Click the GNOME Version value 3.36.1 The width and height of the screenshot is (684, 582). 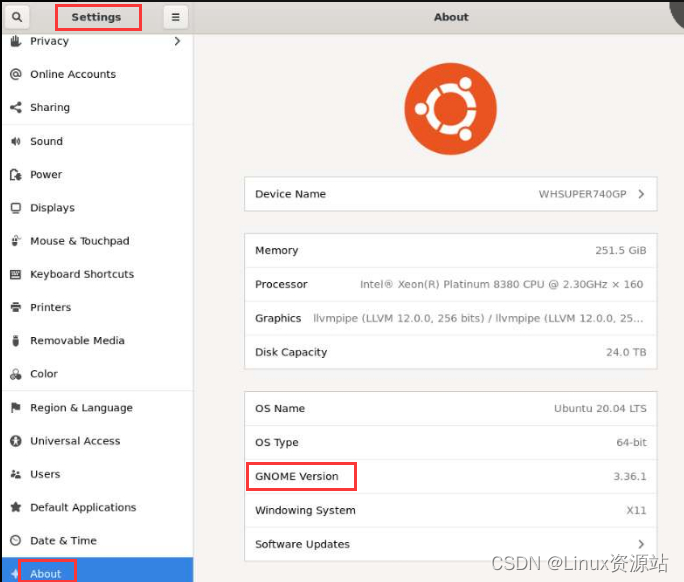pyautogui.click(x=630, y=476)
